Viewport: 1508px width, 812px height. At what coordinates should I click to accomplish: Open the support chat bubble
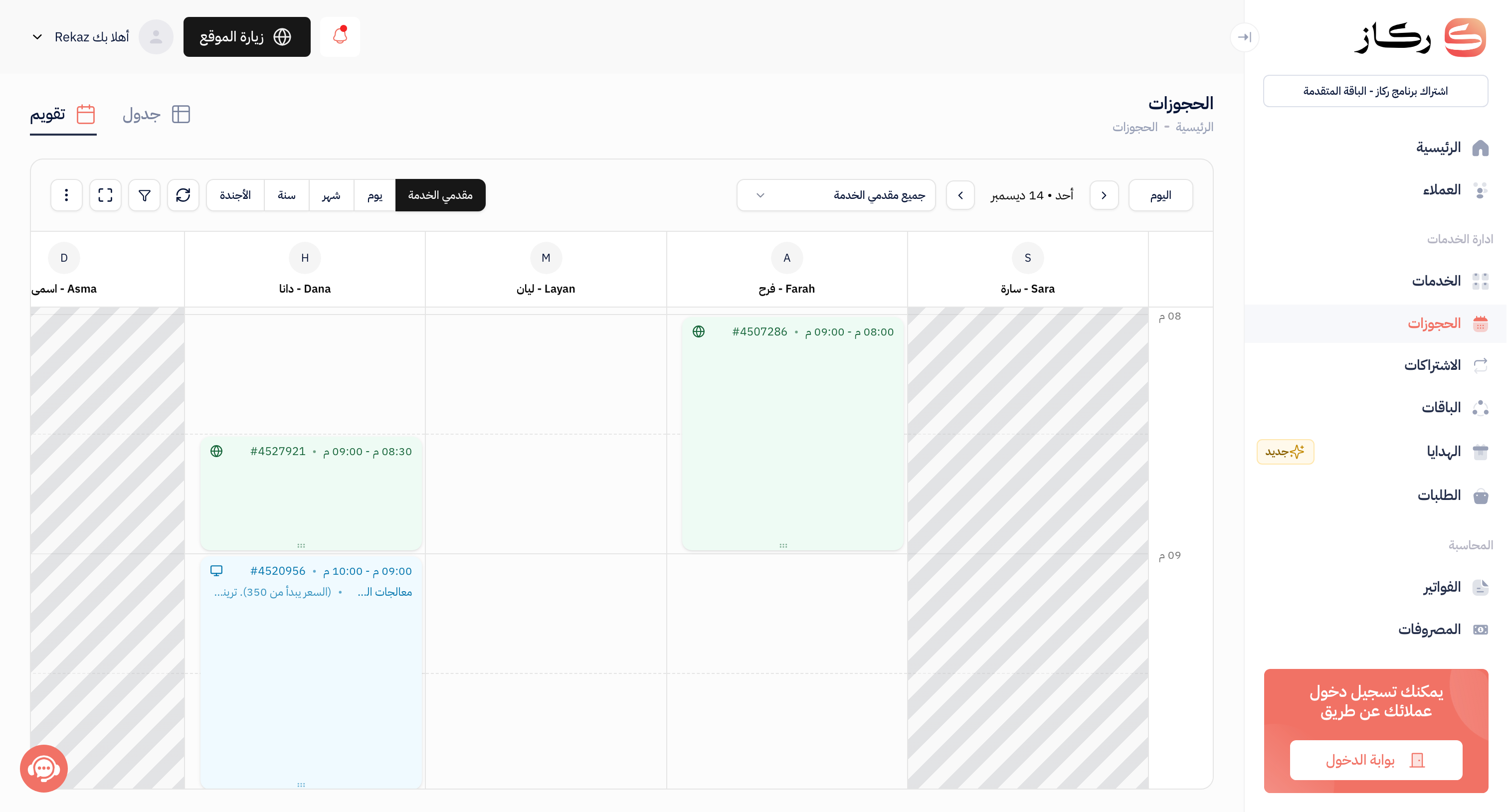coord(44,768)
